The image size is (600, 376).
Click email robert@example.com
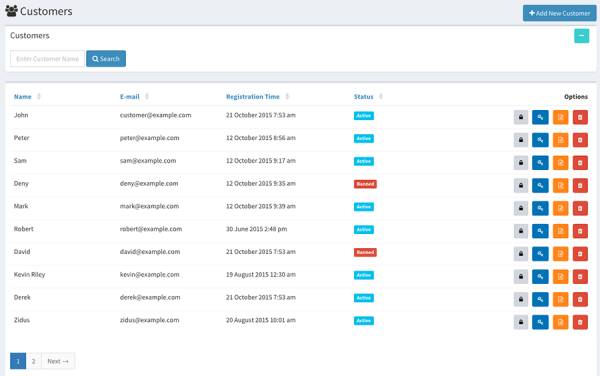click(x=151, y=229)
